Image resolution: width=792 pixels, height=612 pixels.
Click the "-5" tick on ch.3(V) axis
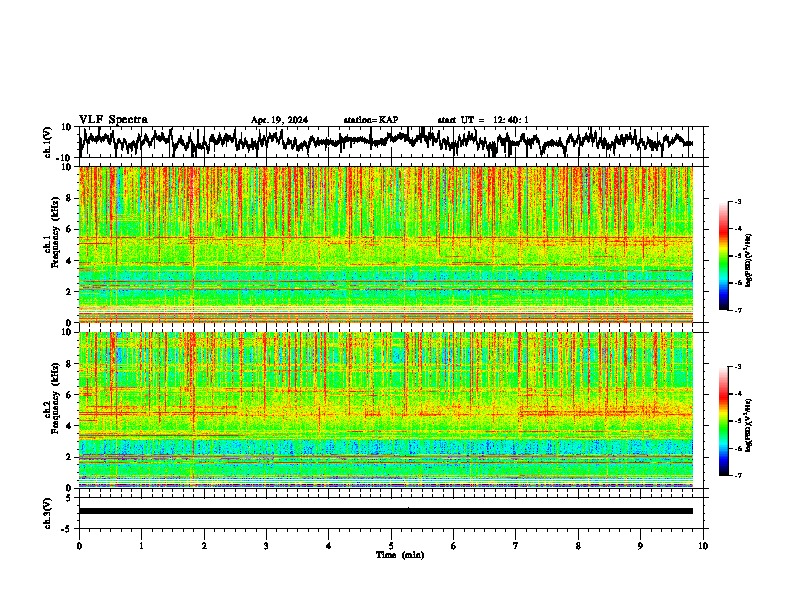pyautogui.click(x=67, y=529)
